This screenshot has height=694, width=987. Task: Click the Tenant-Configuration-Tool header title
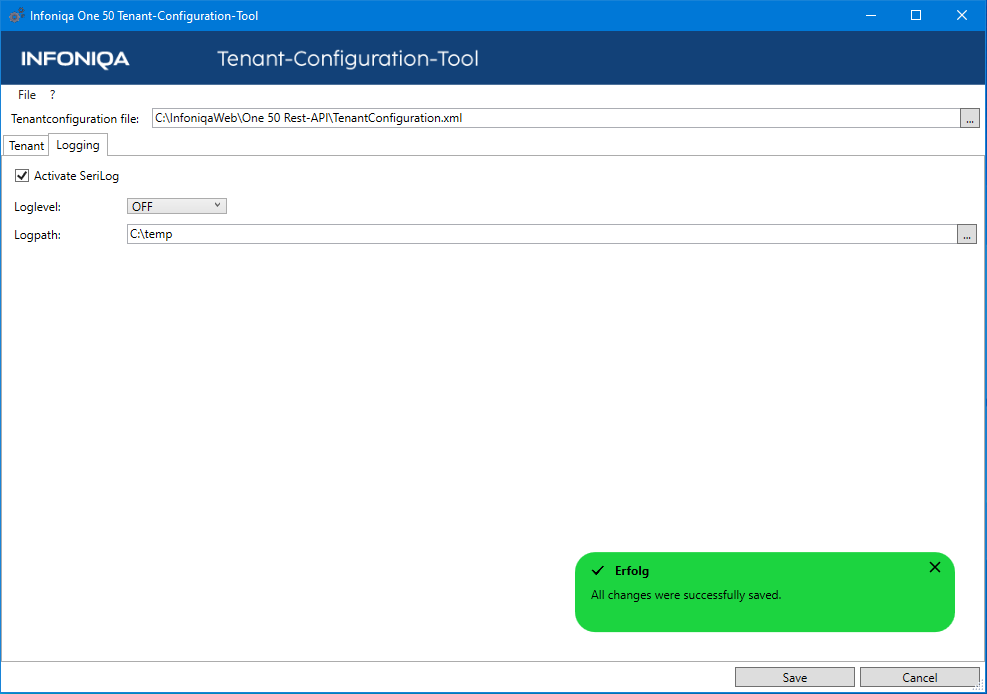tap(347, 59)
